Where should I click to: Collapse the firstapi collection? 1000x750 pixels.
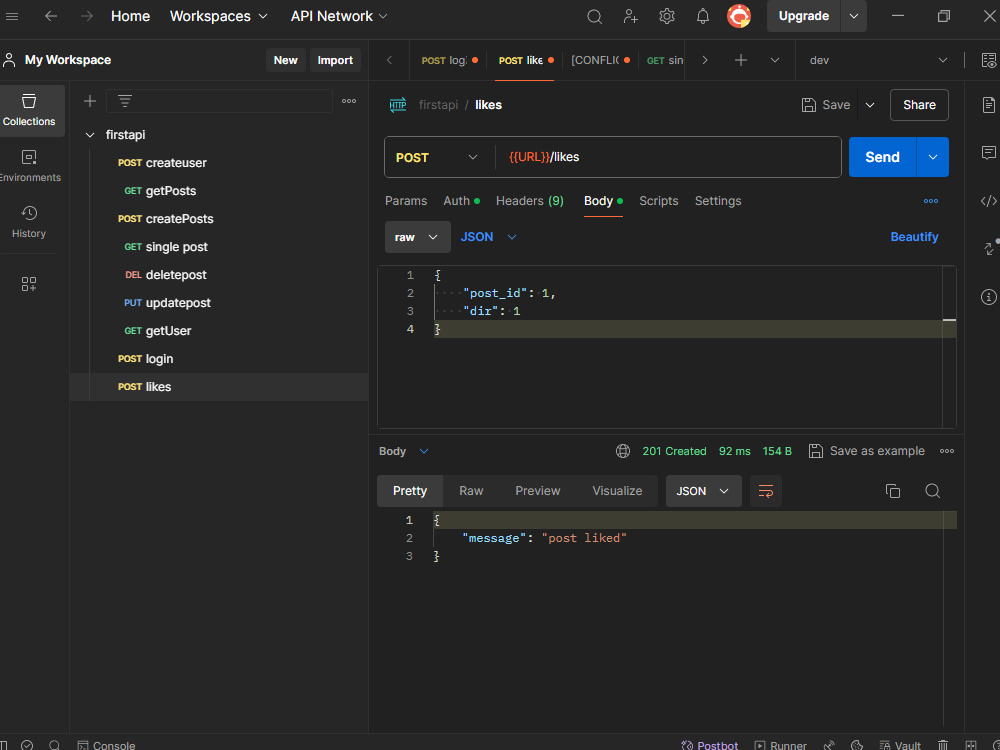(91, 135)
